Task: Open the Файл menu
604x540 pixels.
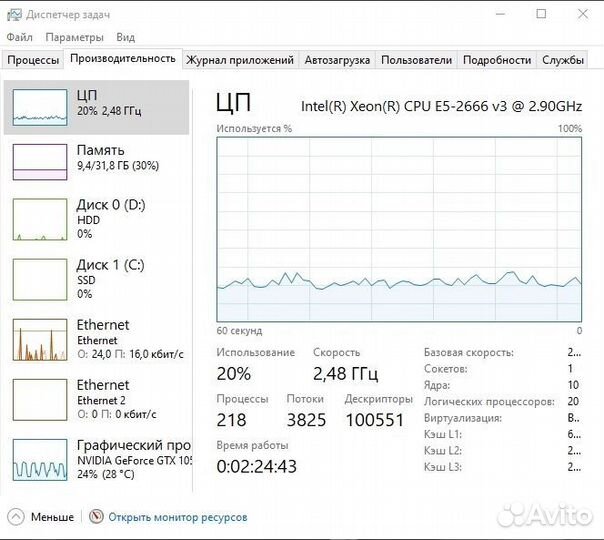Action: click(19, 37)
